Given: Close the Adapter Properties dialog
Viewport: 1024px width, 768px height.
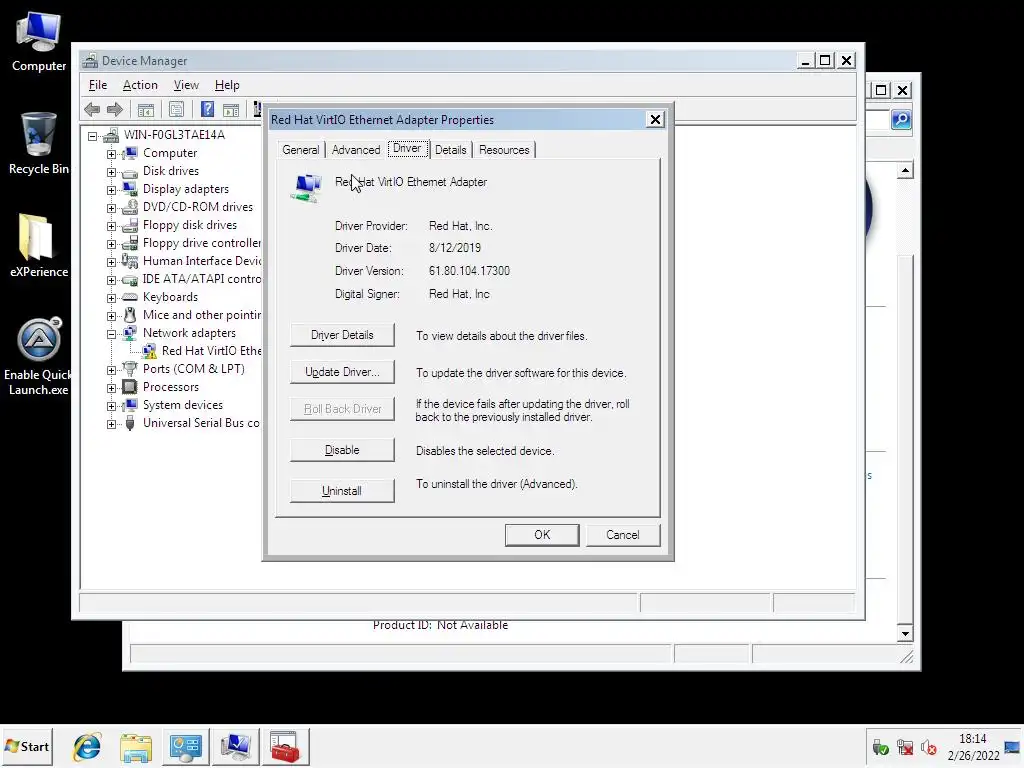Looking at the screenshot, I should click(655, 120).
